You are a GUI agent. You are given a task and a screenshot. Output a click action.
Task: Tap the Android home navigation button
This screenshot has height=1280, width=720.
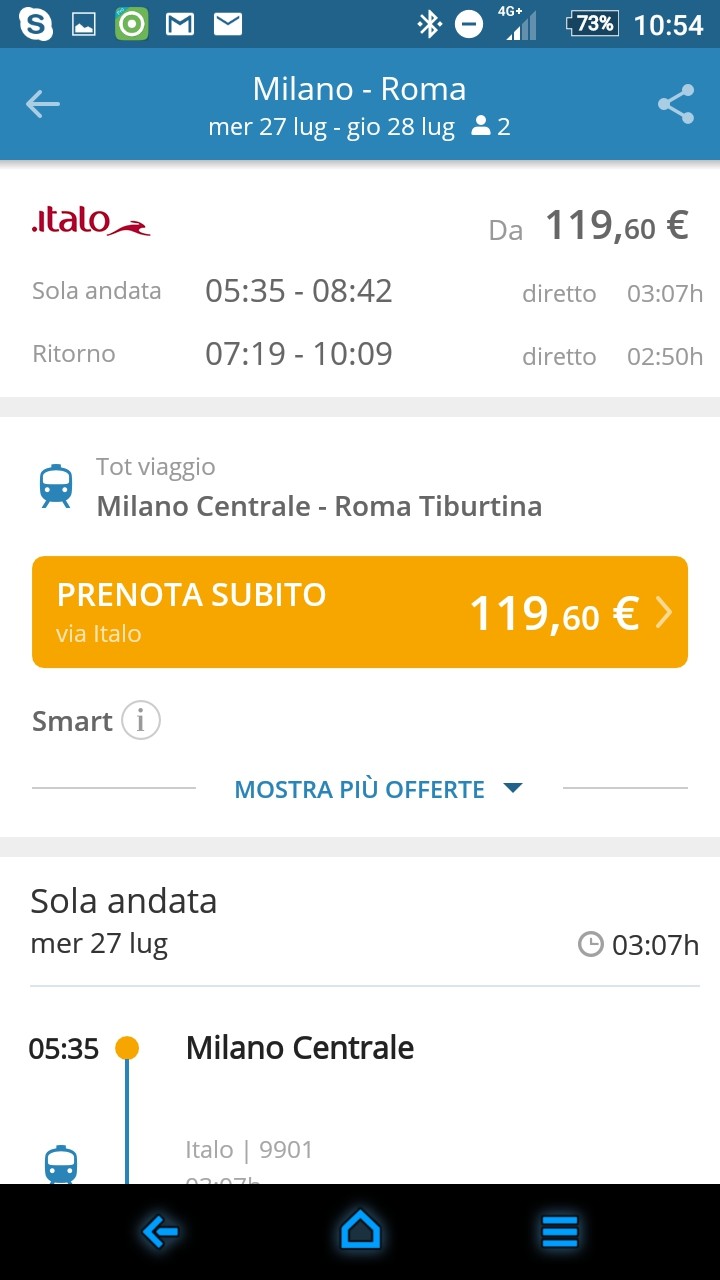point(360,1232)
